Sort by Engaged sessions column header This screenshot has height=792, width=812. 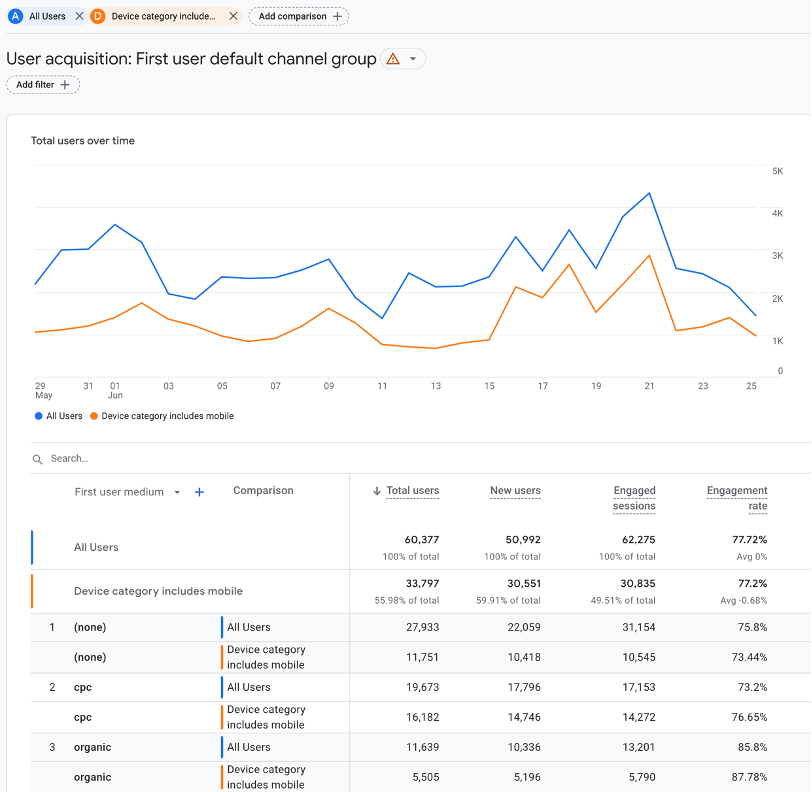point(634,498)
